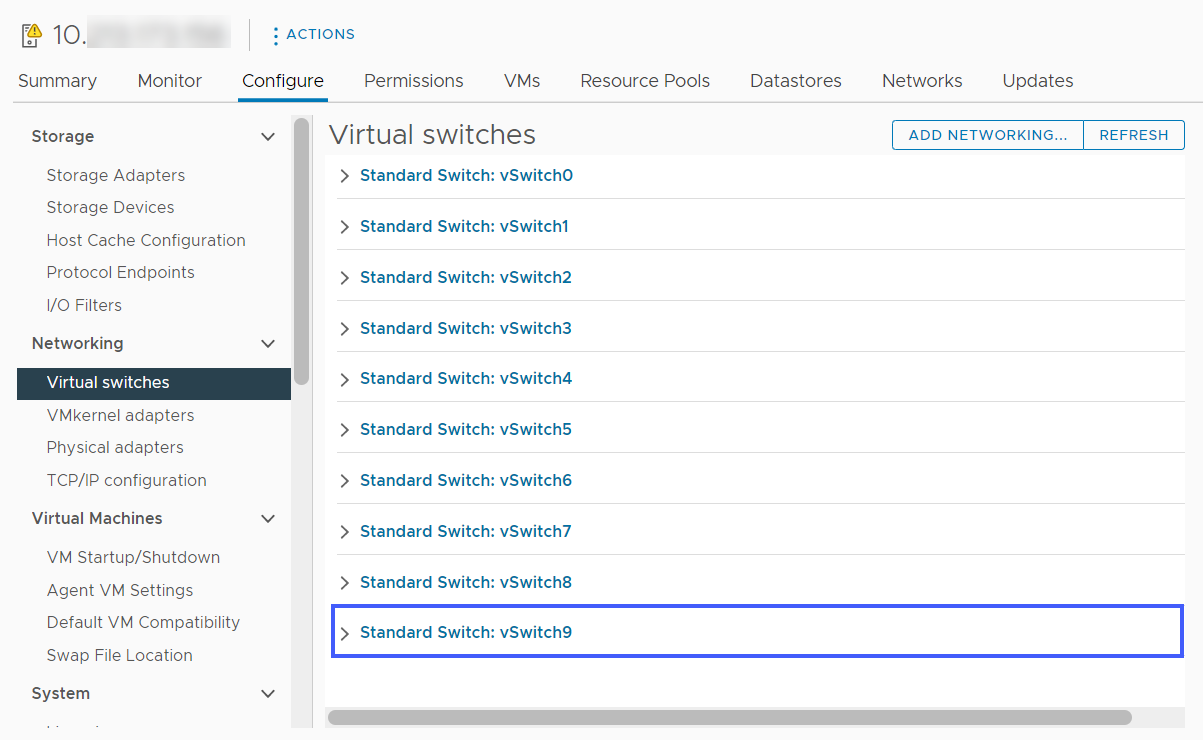
Task: Switch to Resource Pools tab
Action: pos(645,81)
